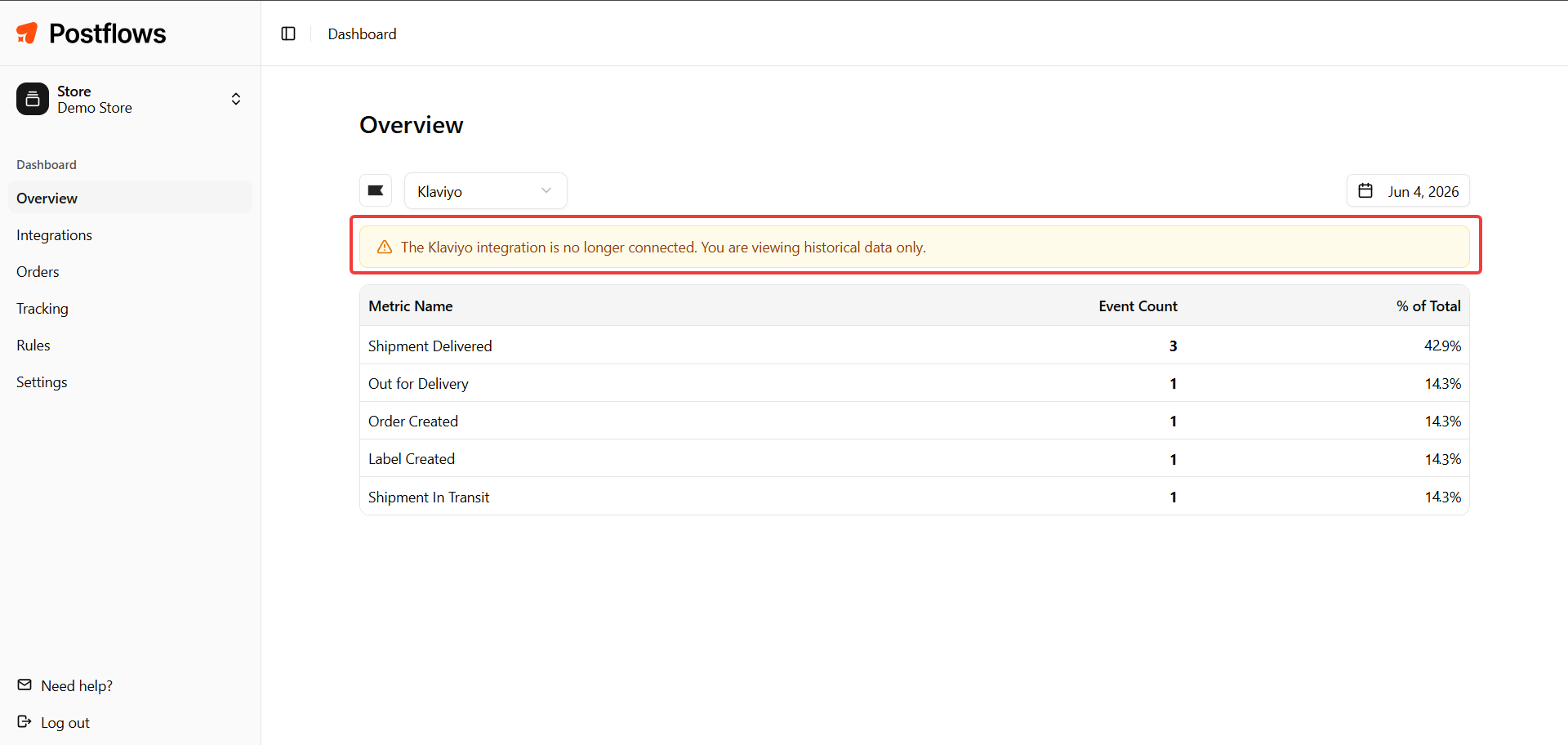Open the Jun 4, 2026 date picker

1408,190
